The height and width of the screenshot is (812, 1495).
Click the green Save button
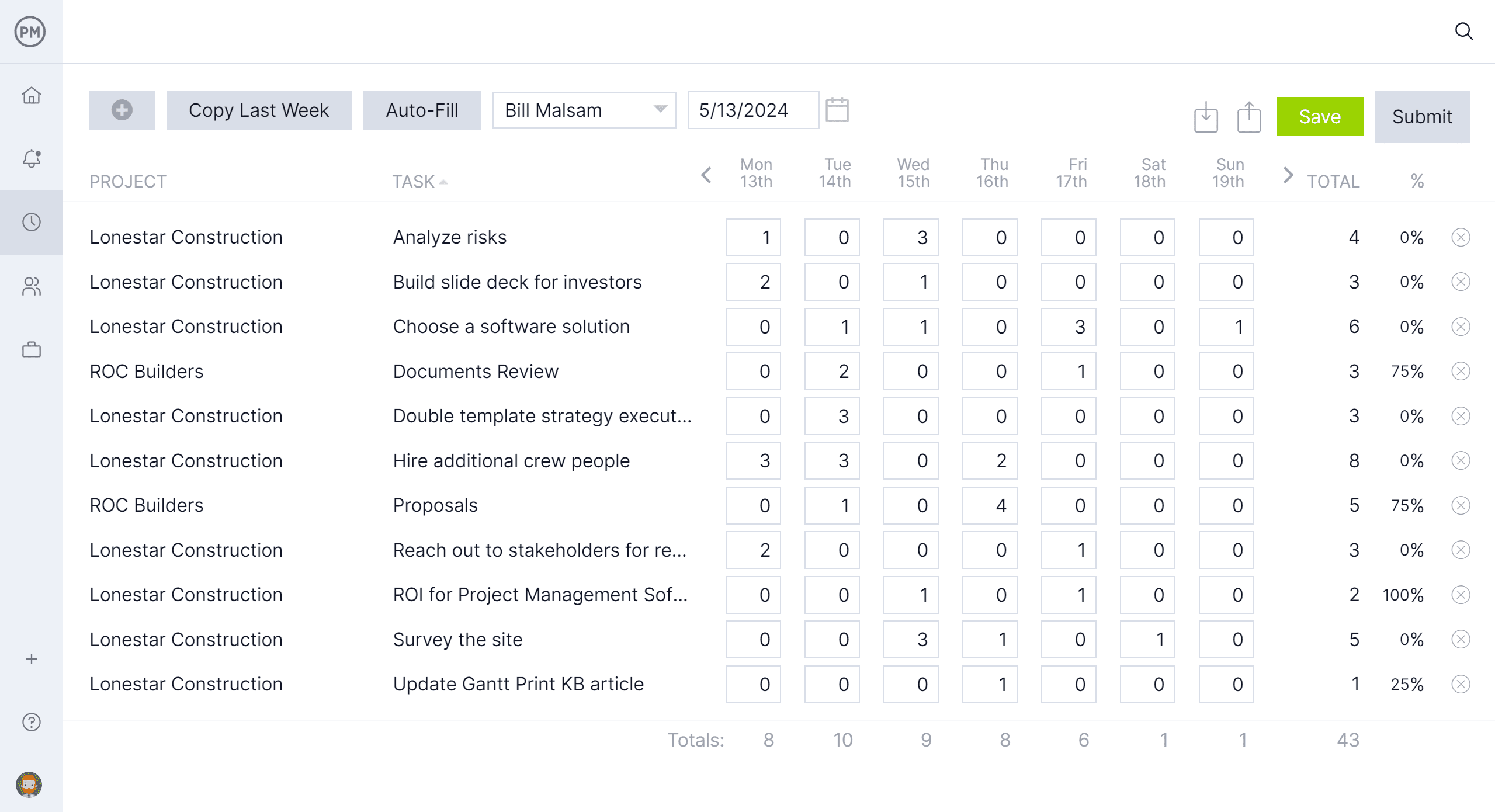(1320, 117)
